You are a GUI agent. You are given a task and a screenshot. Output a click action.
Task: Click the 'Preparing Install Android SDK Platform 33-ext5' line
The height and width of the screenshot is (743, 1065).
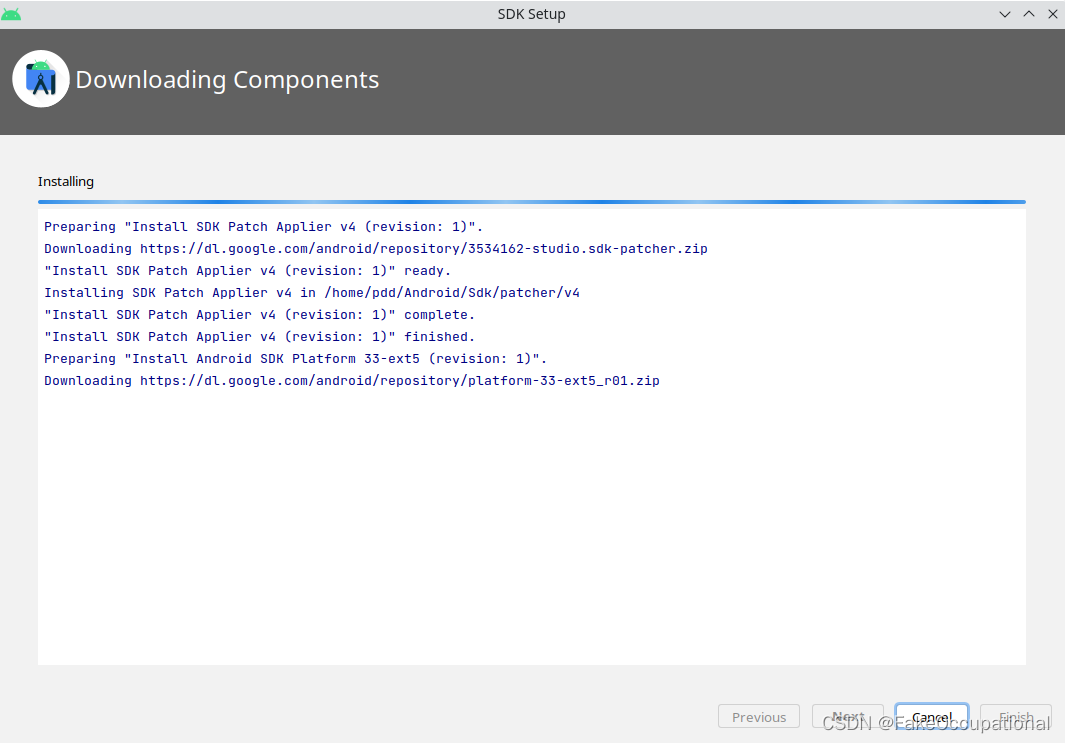(295, 359)
